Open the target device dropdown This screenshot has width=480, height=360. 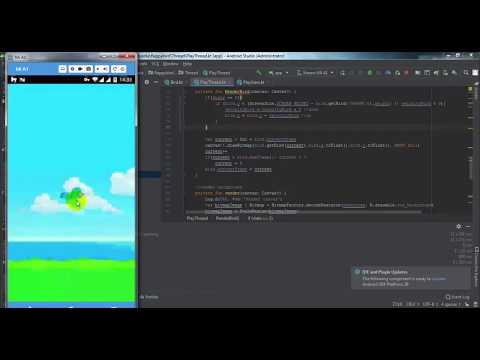coord(315,73)
